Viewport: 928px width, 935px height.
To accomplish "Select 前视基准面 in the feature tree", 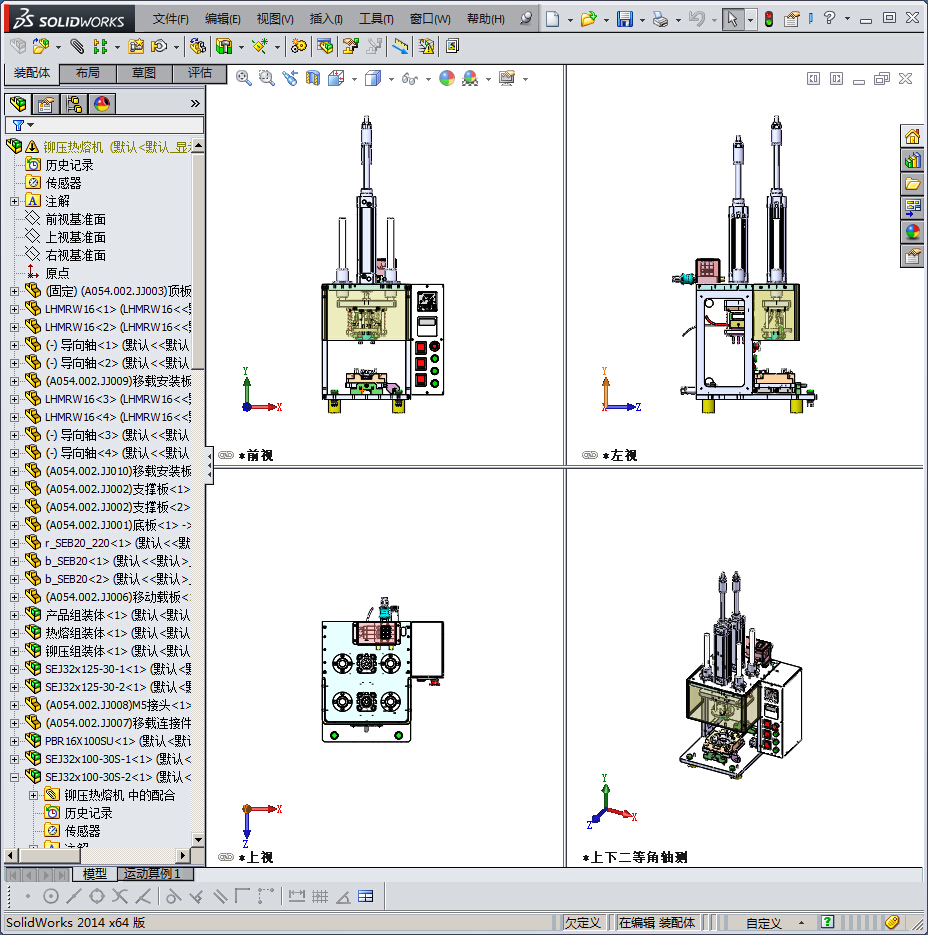I will pyautogui.click(x=75, y=219).
